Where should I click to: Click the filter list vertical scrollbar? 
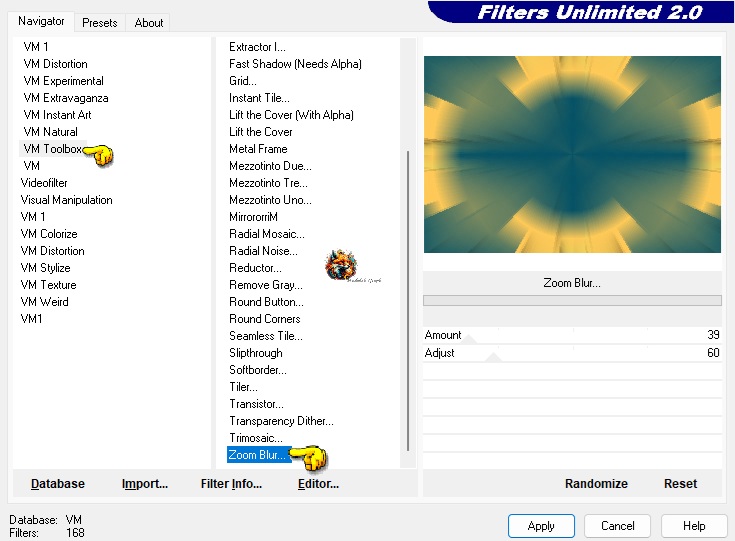click(x=408, y=300)
